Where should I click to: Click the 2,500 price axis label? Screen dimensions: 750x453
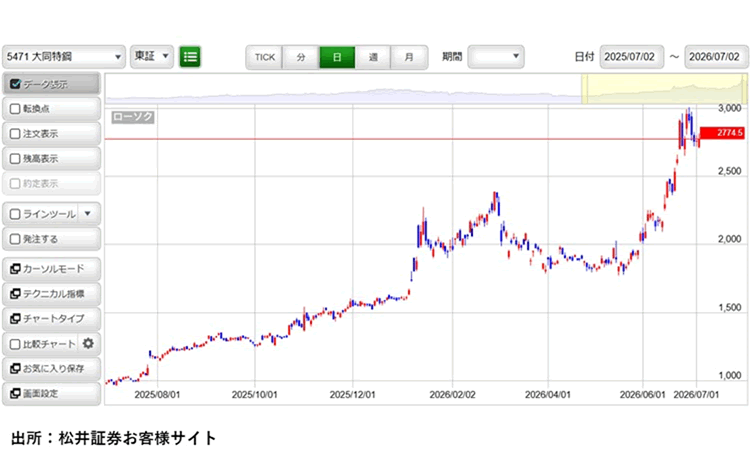click(x=729, y=171)
